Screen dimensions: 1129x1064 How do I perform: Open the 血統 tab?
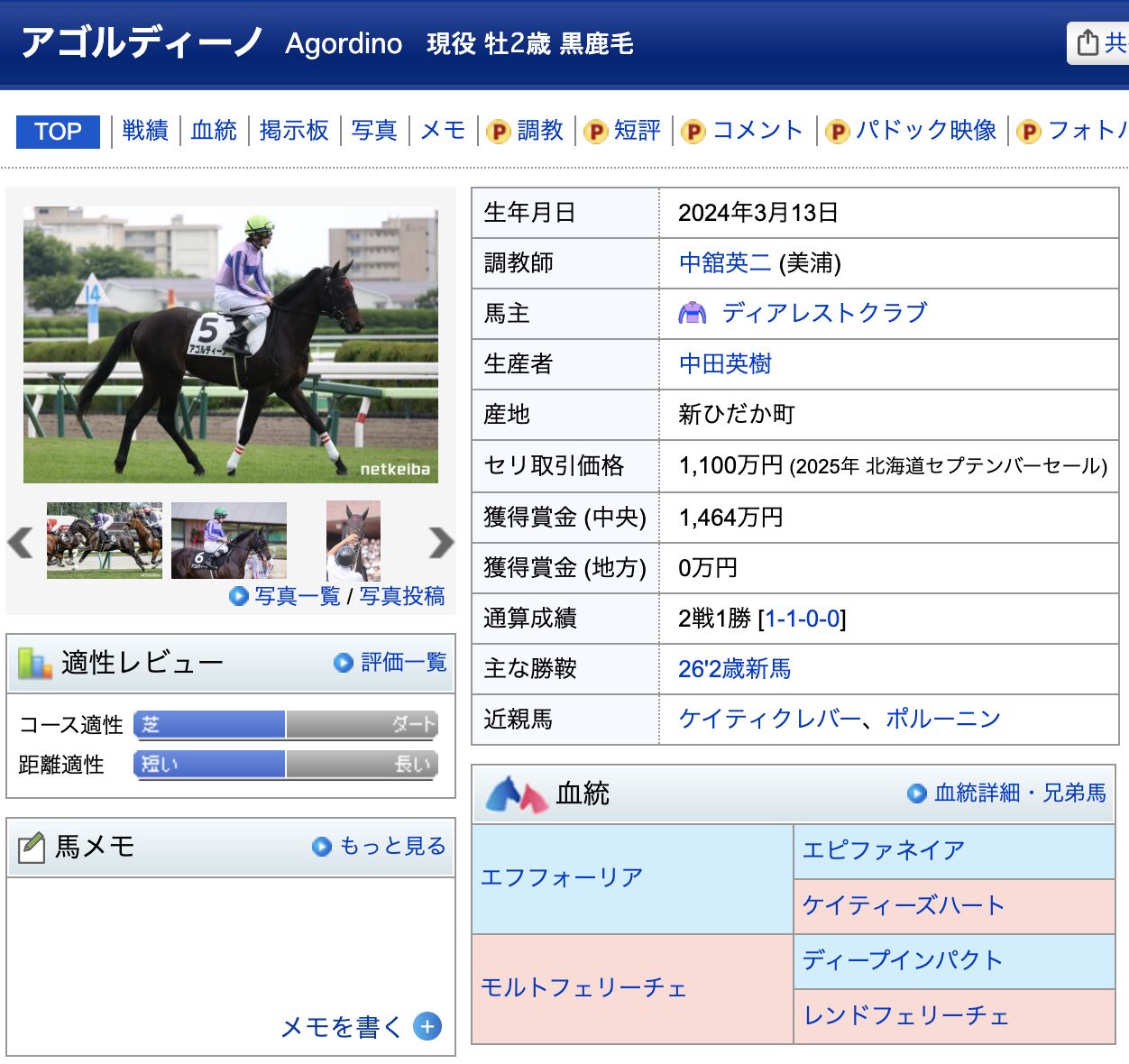214,131
